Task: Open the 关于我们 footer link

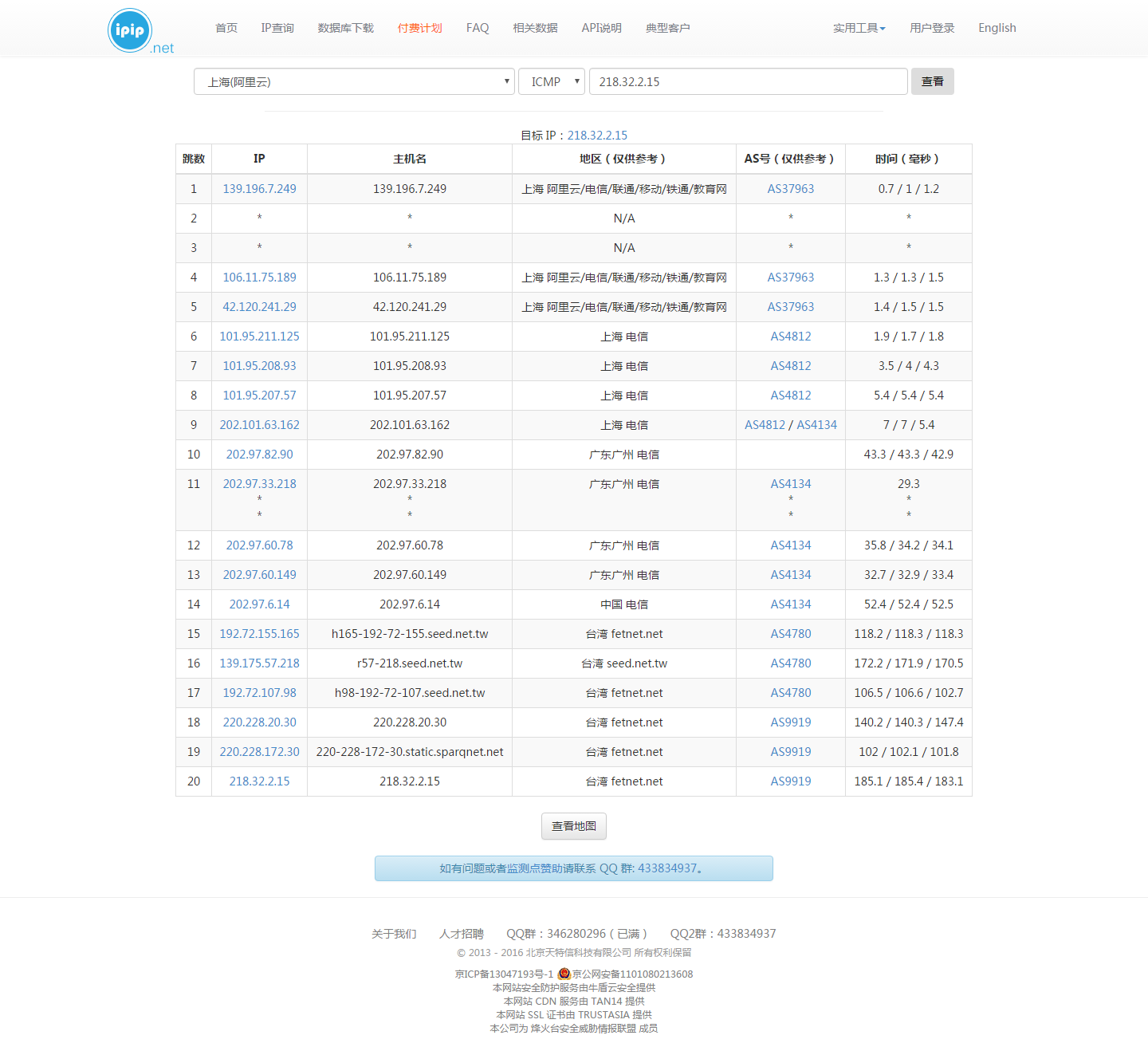Action: click(x=394, y=934)
